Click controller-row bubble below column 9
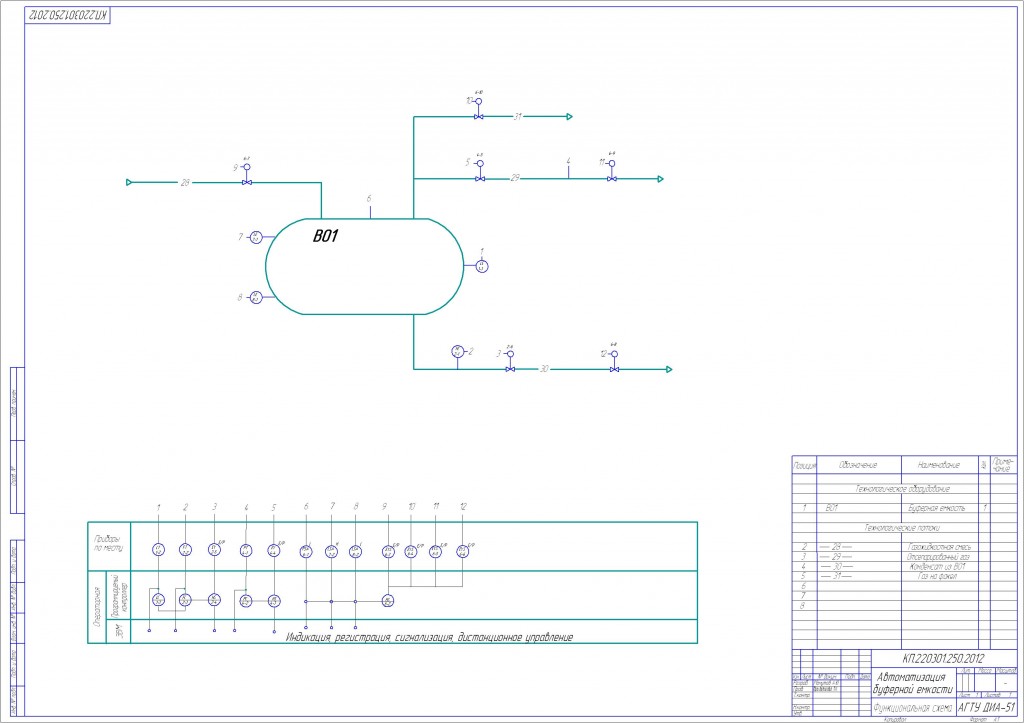This screenshot has height=723, width=1024. click(x=388, y=601)
